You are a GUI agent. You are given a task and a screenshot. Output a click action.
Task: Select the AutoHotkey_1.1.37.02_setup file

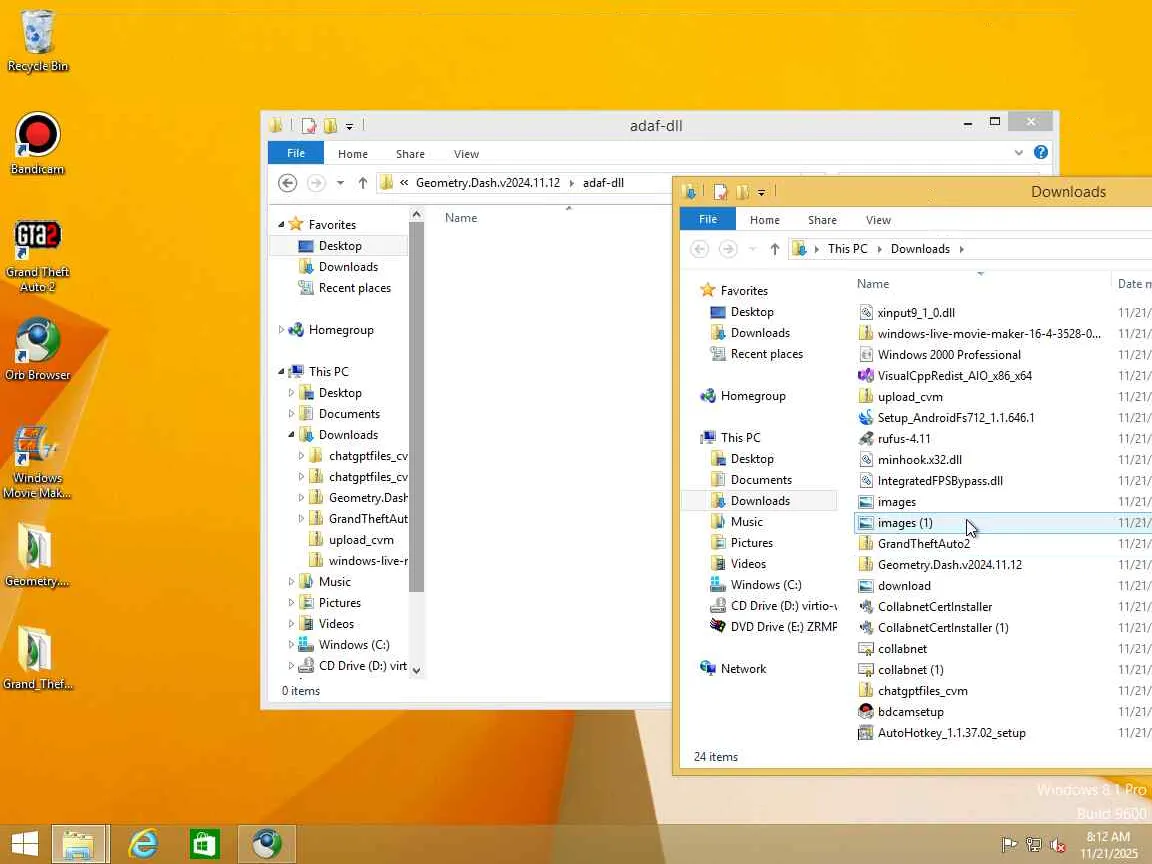(951, 732)
